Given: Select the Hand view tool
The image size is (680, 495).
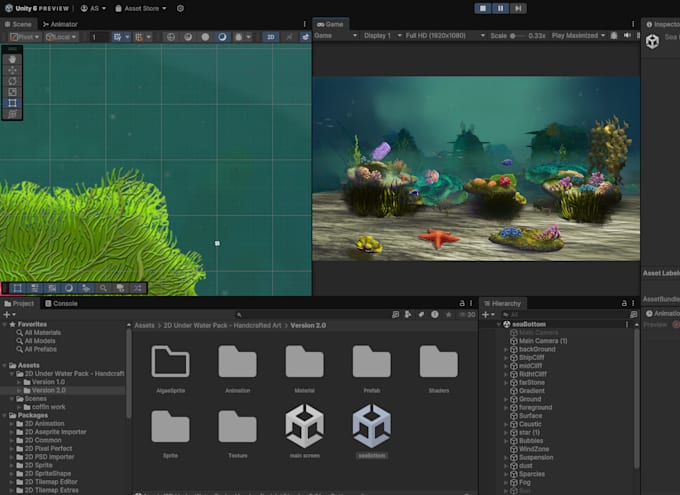Looking at the screenshot, I should click(12, 59).
